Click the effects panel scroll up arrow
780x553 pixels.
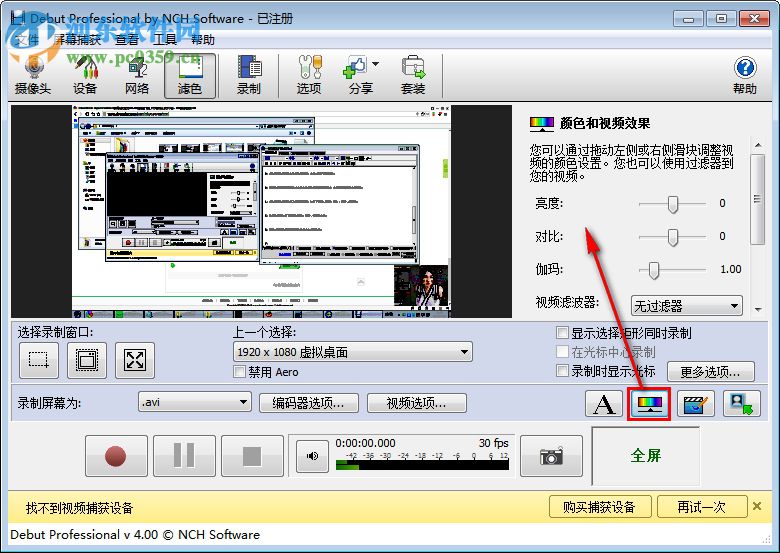758,145
